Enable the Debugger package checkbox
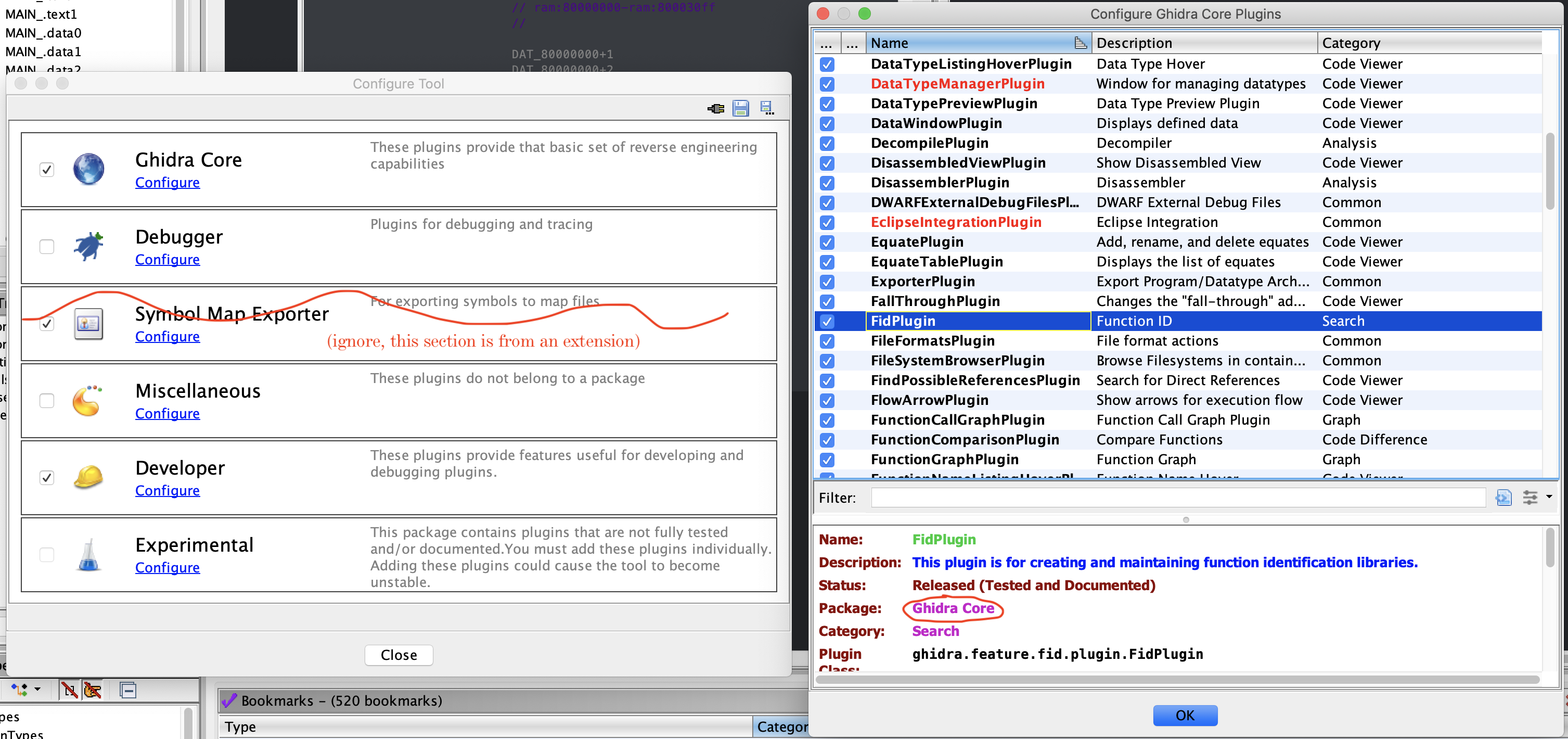The image size is (1568, 739). point(47,246)
